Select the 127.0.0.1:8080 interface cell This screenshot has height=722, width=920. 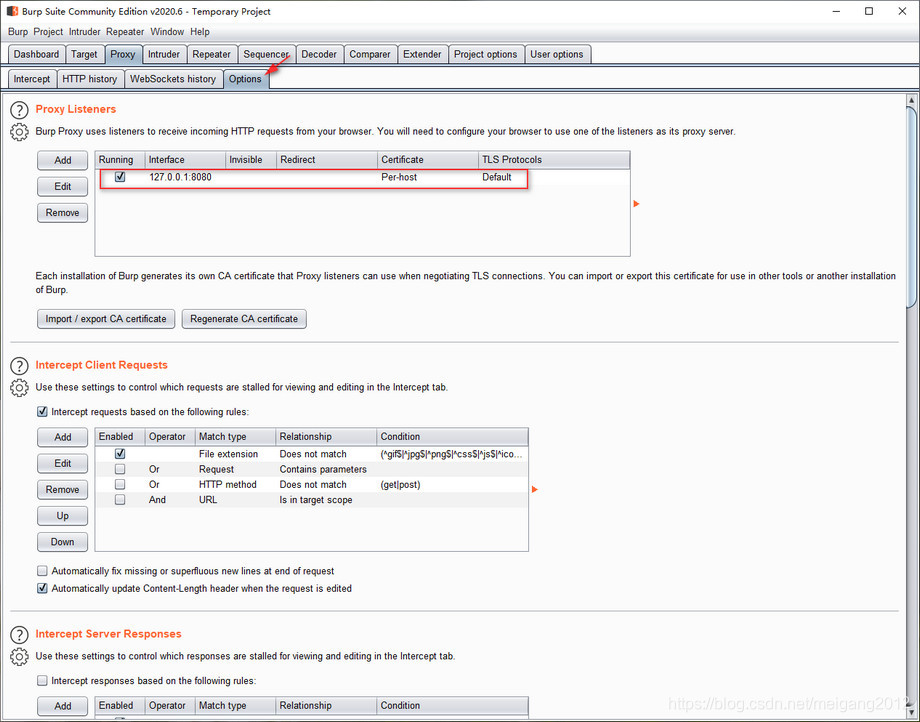pos(185,177)
